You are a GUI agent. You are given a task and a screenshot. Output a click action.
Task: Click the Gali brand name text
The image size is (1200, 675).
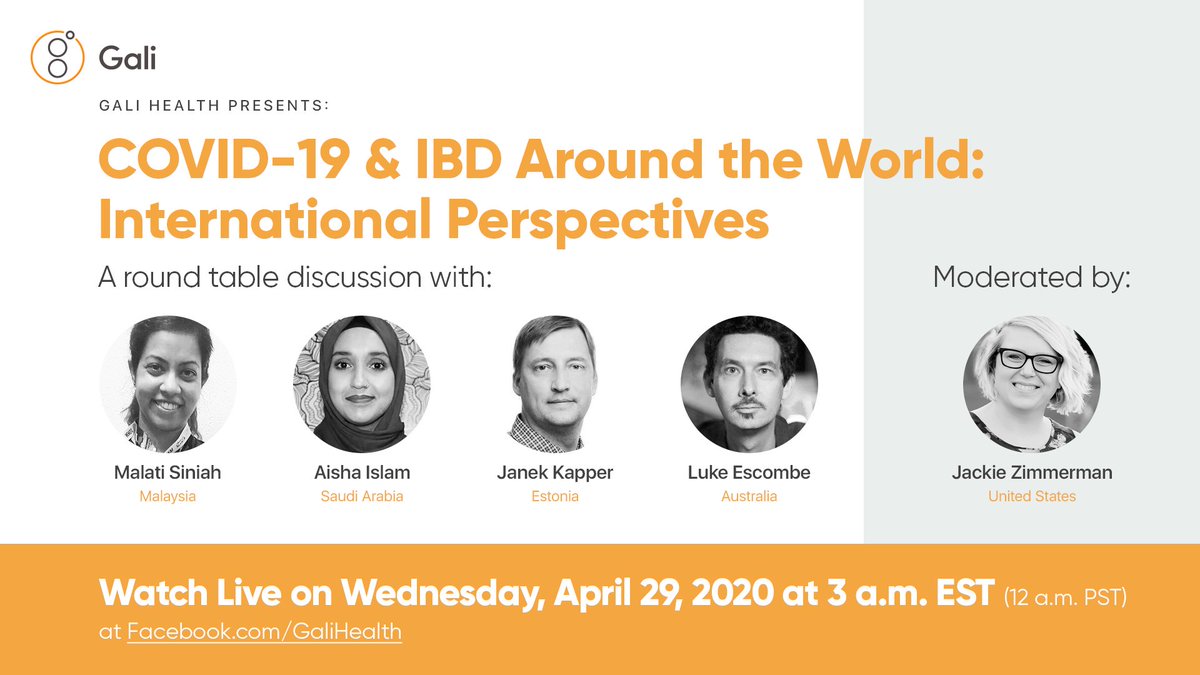point(127,58)
